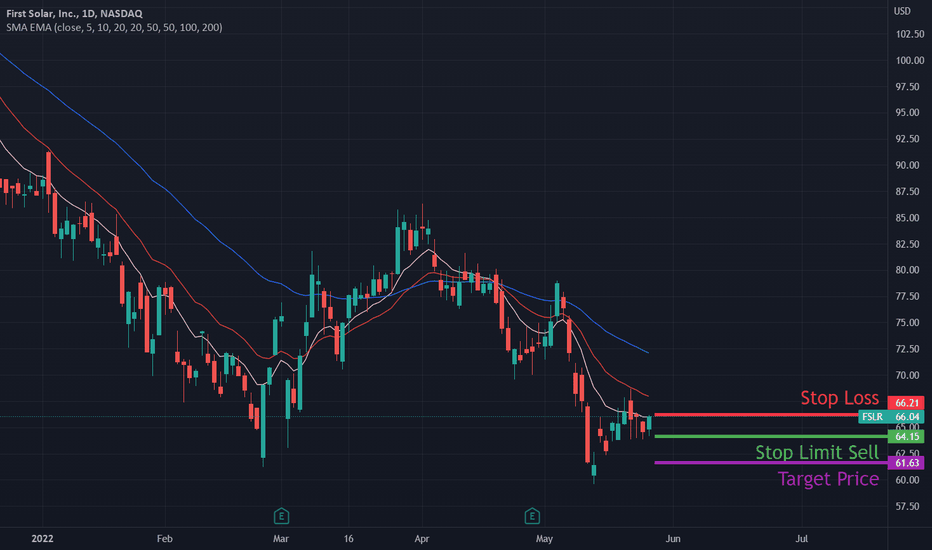Viewport: 932px width, 550px height.
Task: Click the 57.50 price axis value
Action: [x=909, y=507]
